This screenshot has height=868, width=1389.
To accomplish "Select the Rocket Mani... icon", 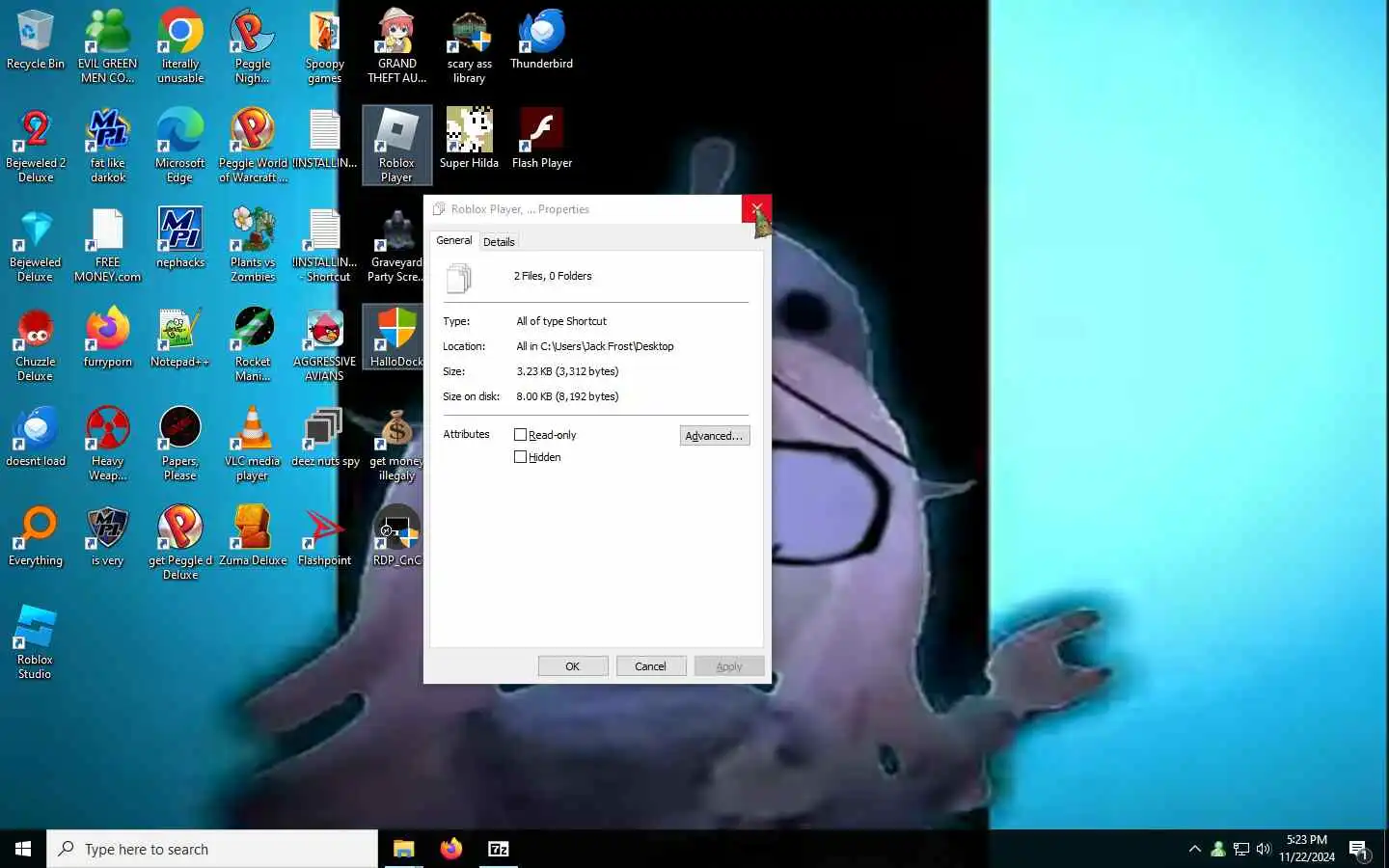I will 253,344.
